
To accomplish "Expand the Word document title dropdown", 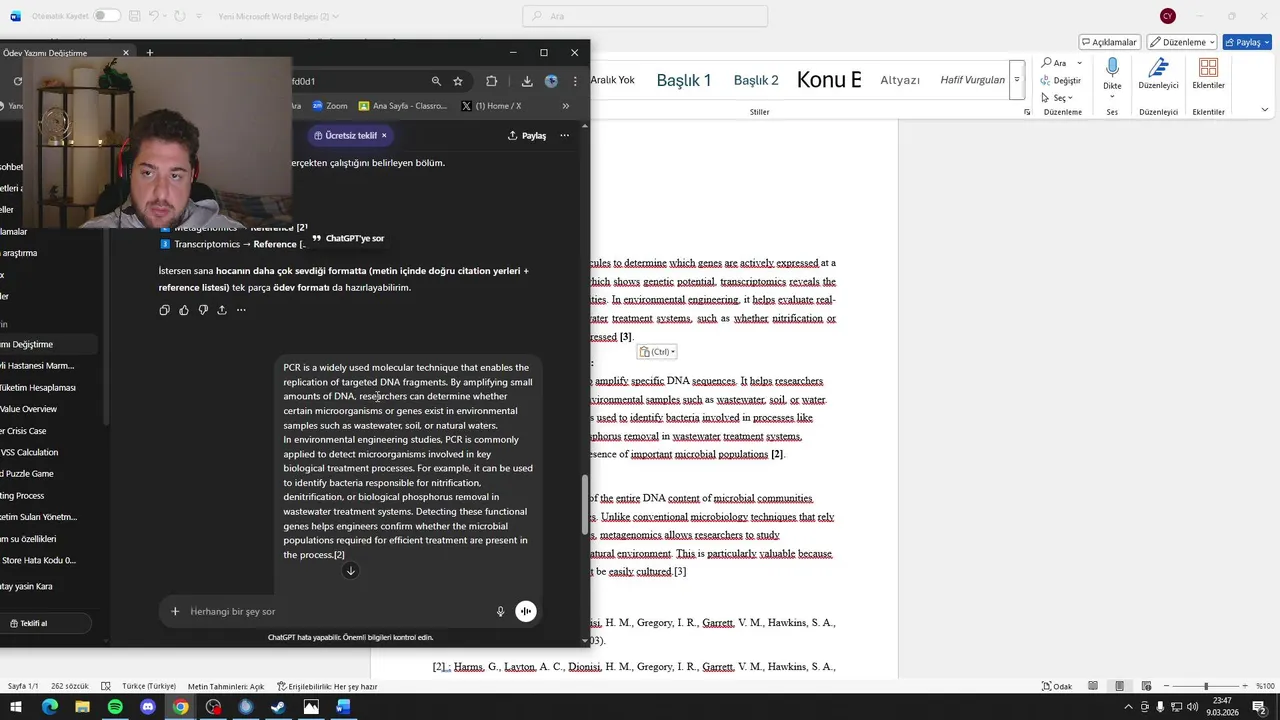I will tap(335, 16).
